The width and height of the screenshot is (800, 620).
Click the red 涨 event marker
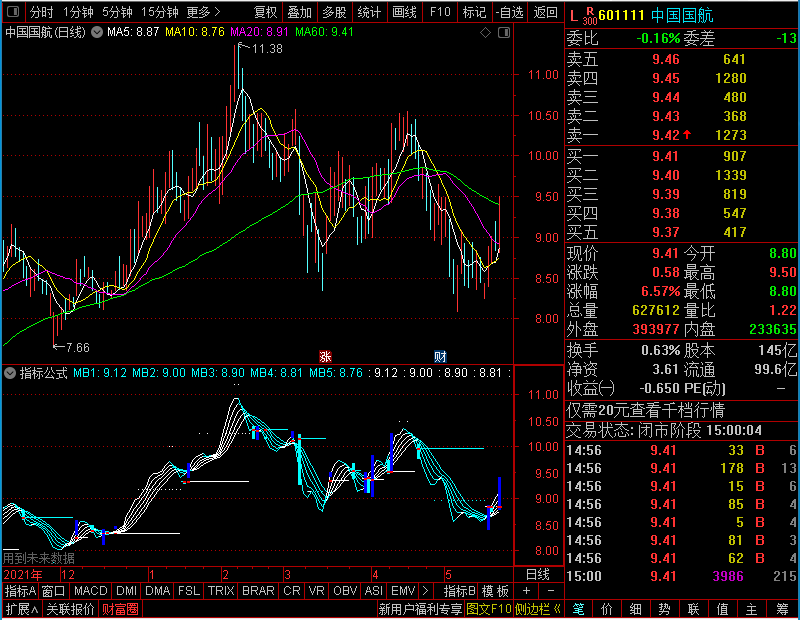pos(325,357)
